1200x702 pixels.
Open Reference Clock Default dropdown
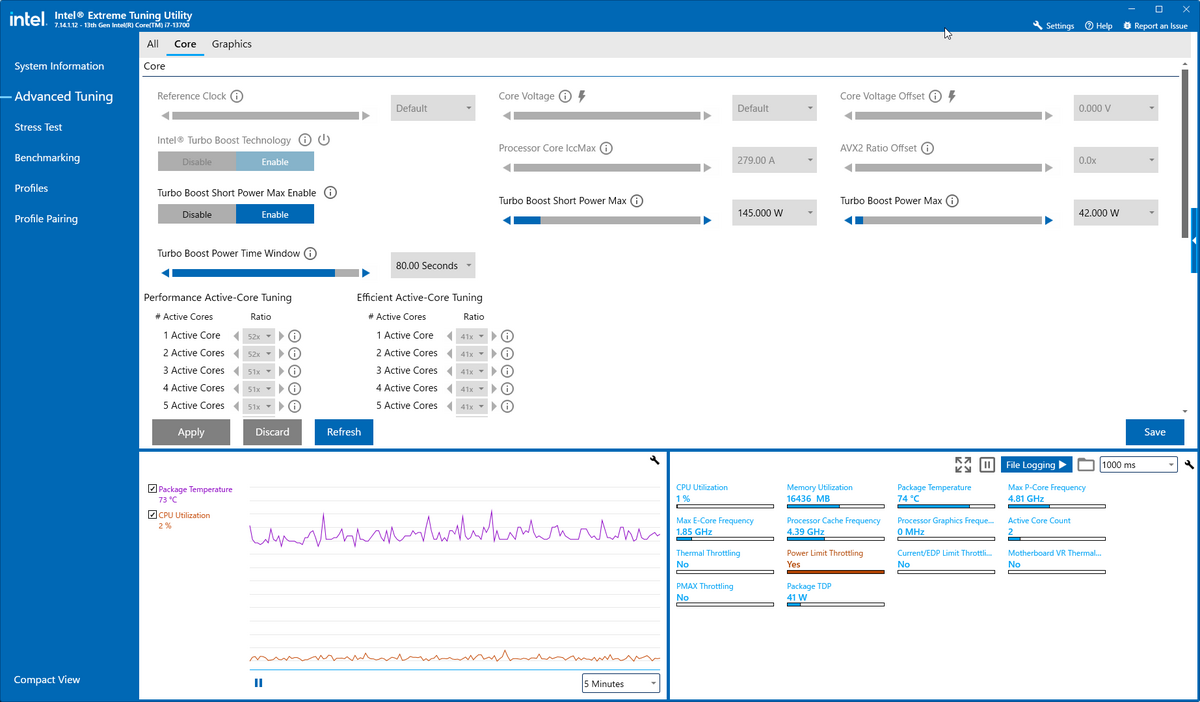click(x=433, y=108)
